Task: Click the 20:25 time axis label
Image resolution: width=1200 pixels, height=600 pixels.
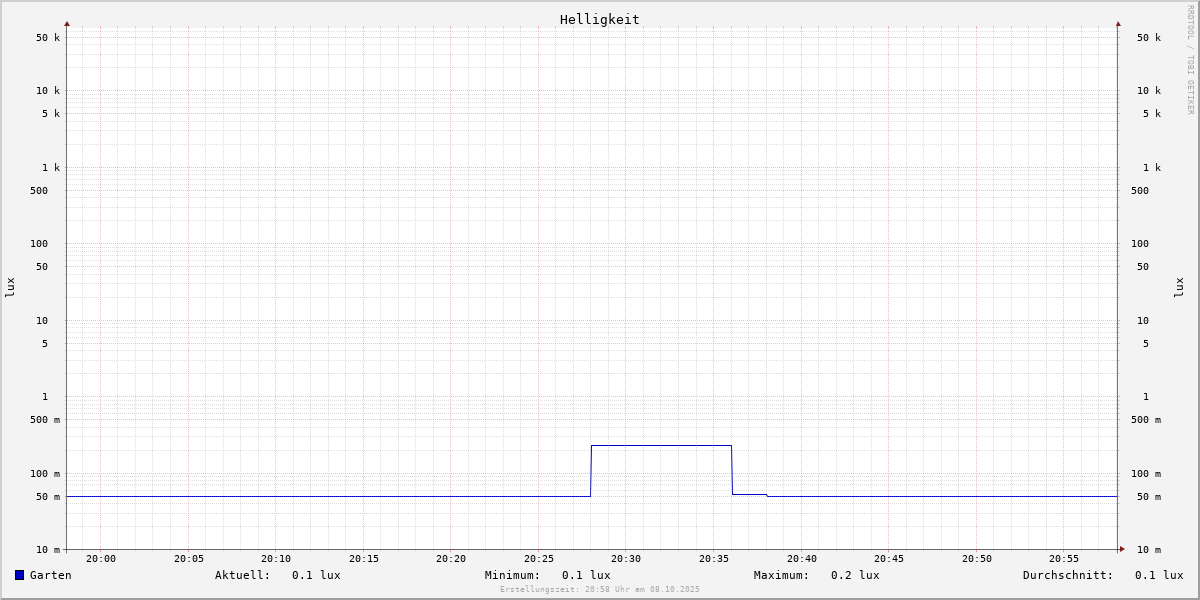Action: coord(539,559)
